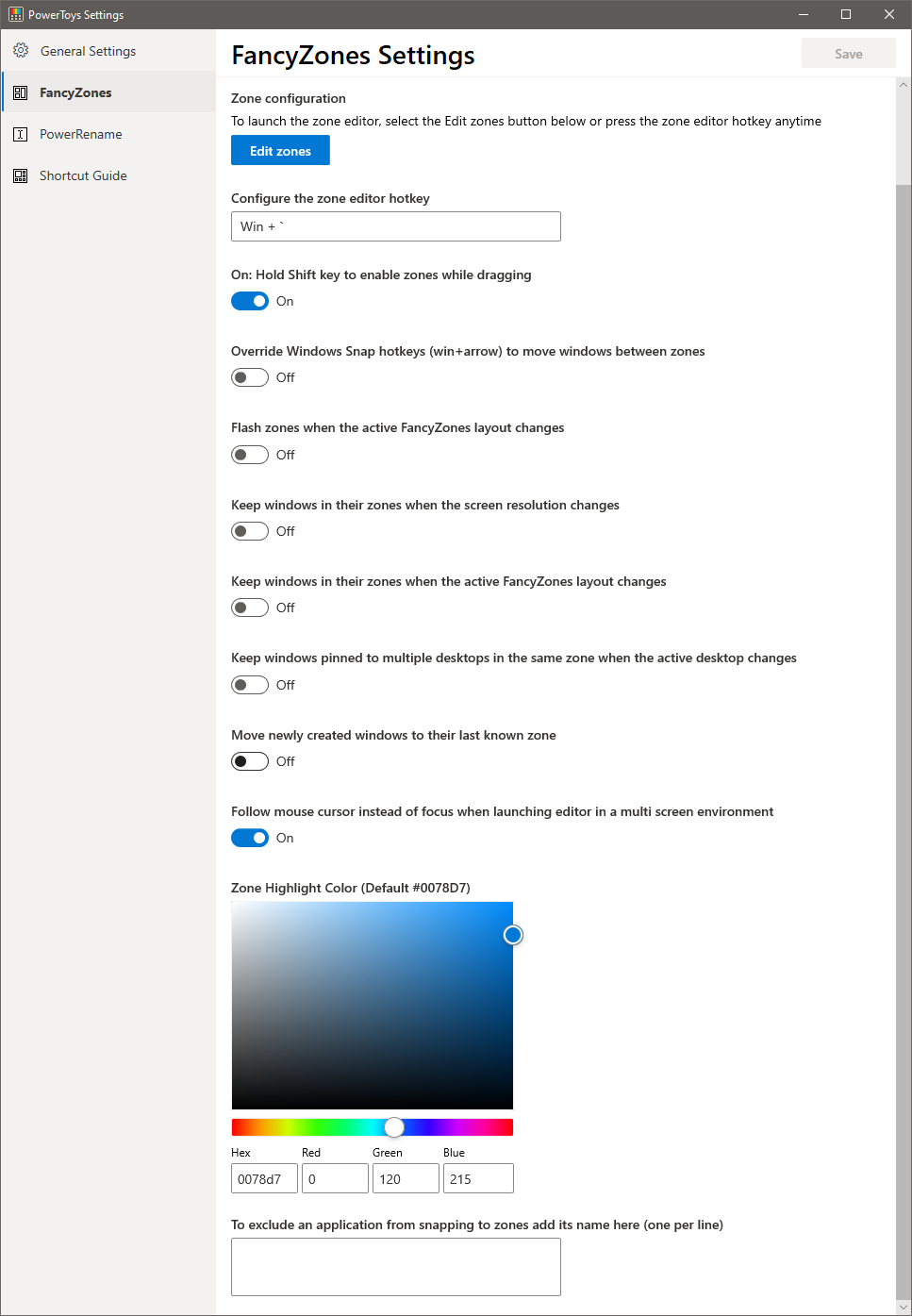
Task: Click the Shortcut Guide icon
Action: (21, 175)
